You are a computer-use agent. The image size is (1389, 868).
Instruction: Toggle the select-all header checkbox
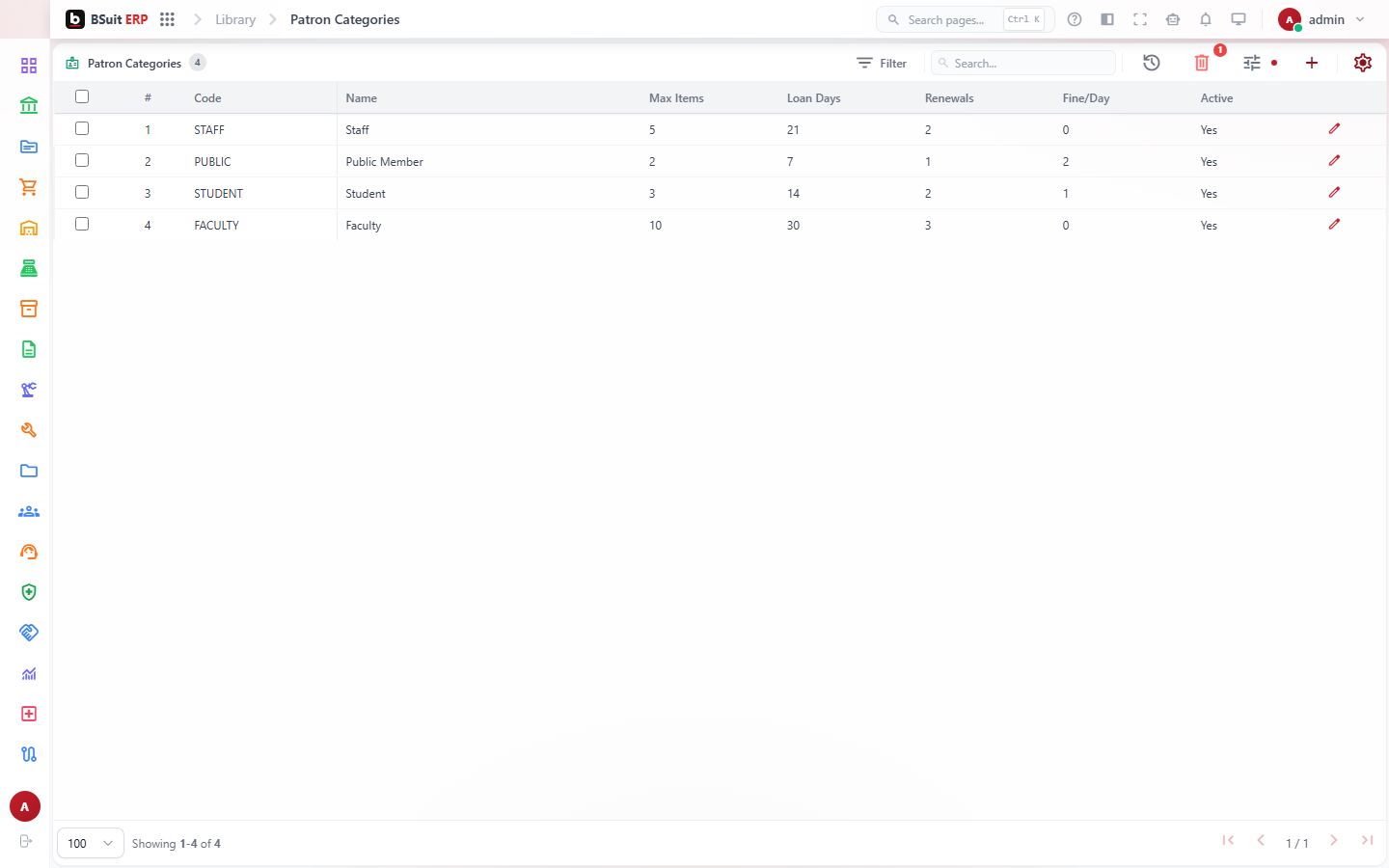tap(82, 96)
